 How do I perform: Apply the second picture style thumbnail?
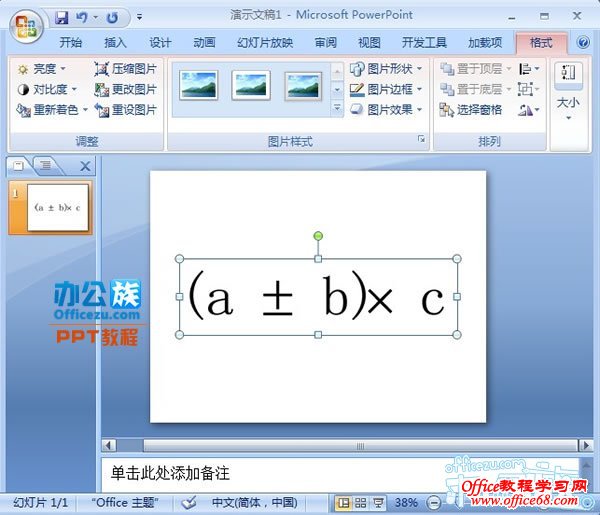tap(251, 85)
